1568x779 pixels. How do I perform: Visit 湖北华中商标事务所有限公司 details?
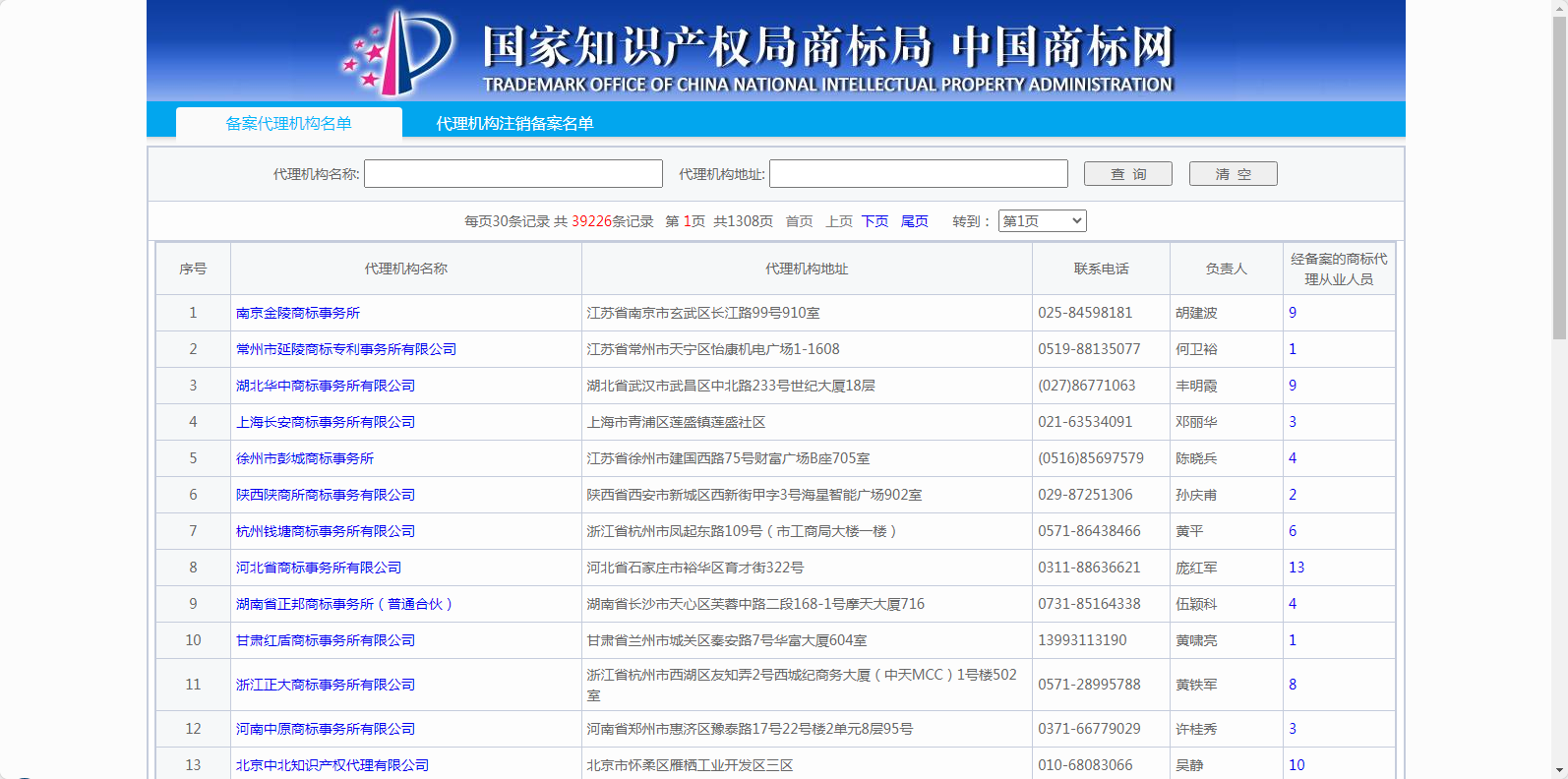click(x=326, y=386)
